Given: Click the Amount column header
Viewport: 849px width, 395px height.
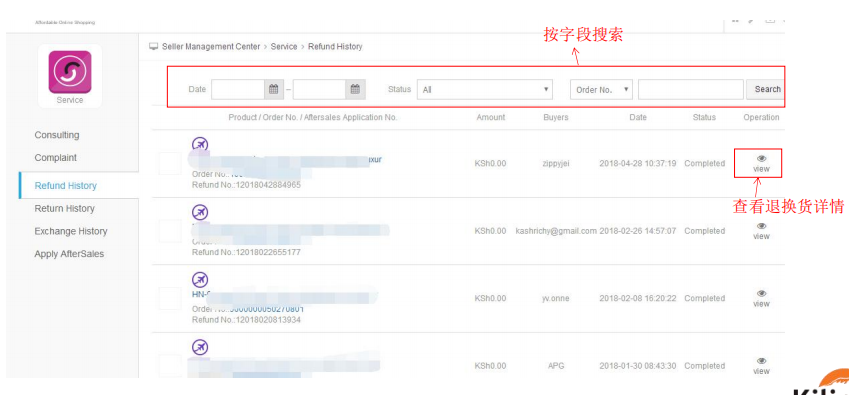Looking at the screenshot, I should pos(491,117).
